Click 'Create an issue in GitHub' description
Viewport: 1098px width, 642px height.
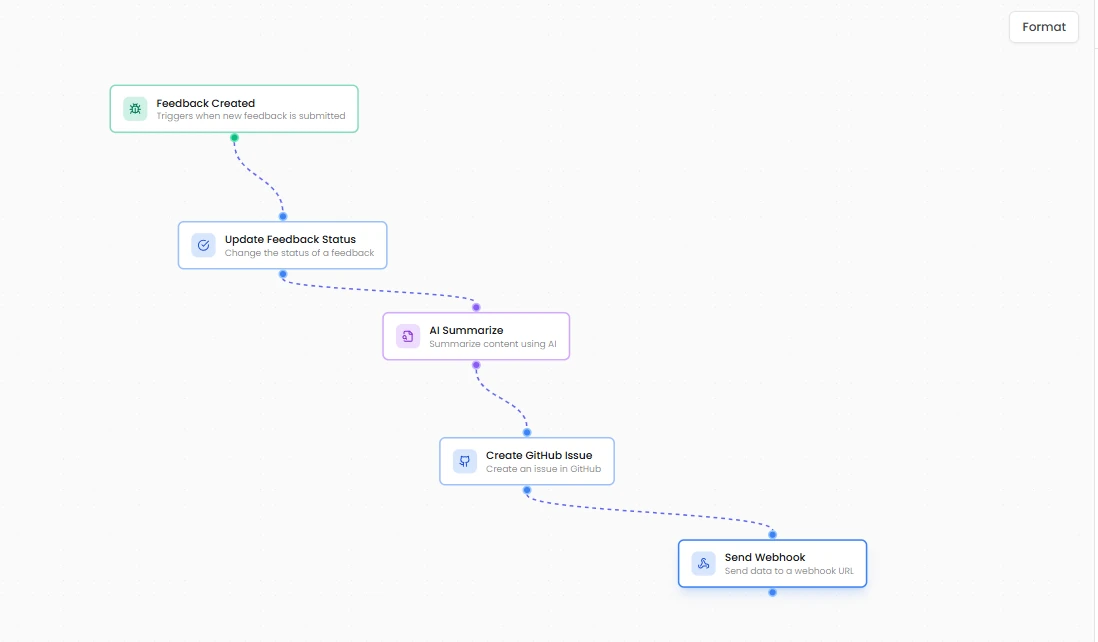click(543, 469)
